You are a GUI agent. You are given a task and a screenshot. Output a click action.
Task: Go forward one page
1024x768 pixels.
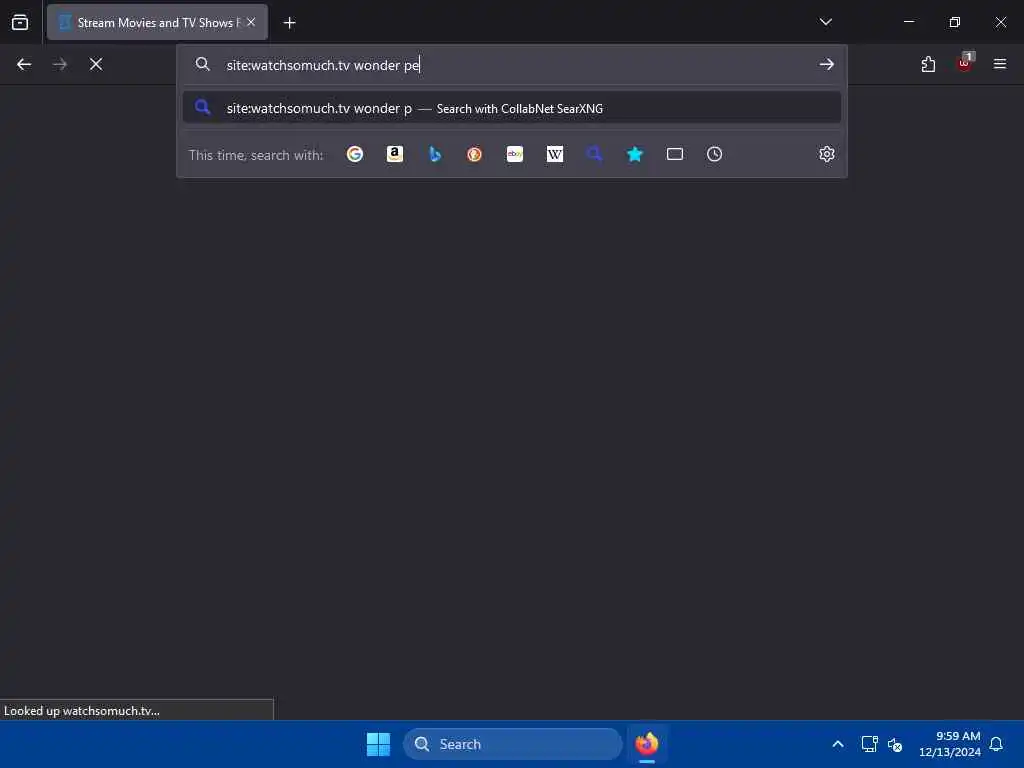point(60,64)
